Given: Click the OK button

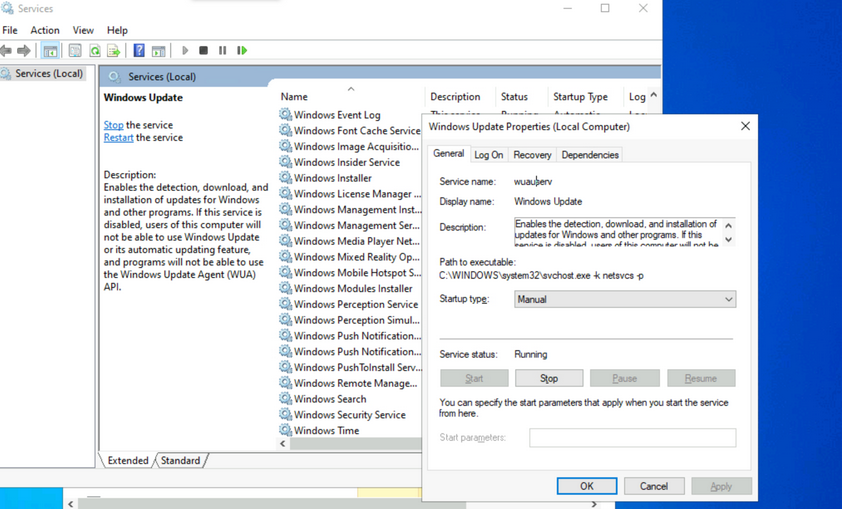Looking at the screenshot, I should [x=587, y=486].
